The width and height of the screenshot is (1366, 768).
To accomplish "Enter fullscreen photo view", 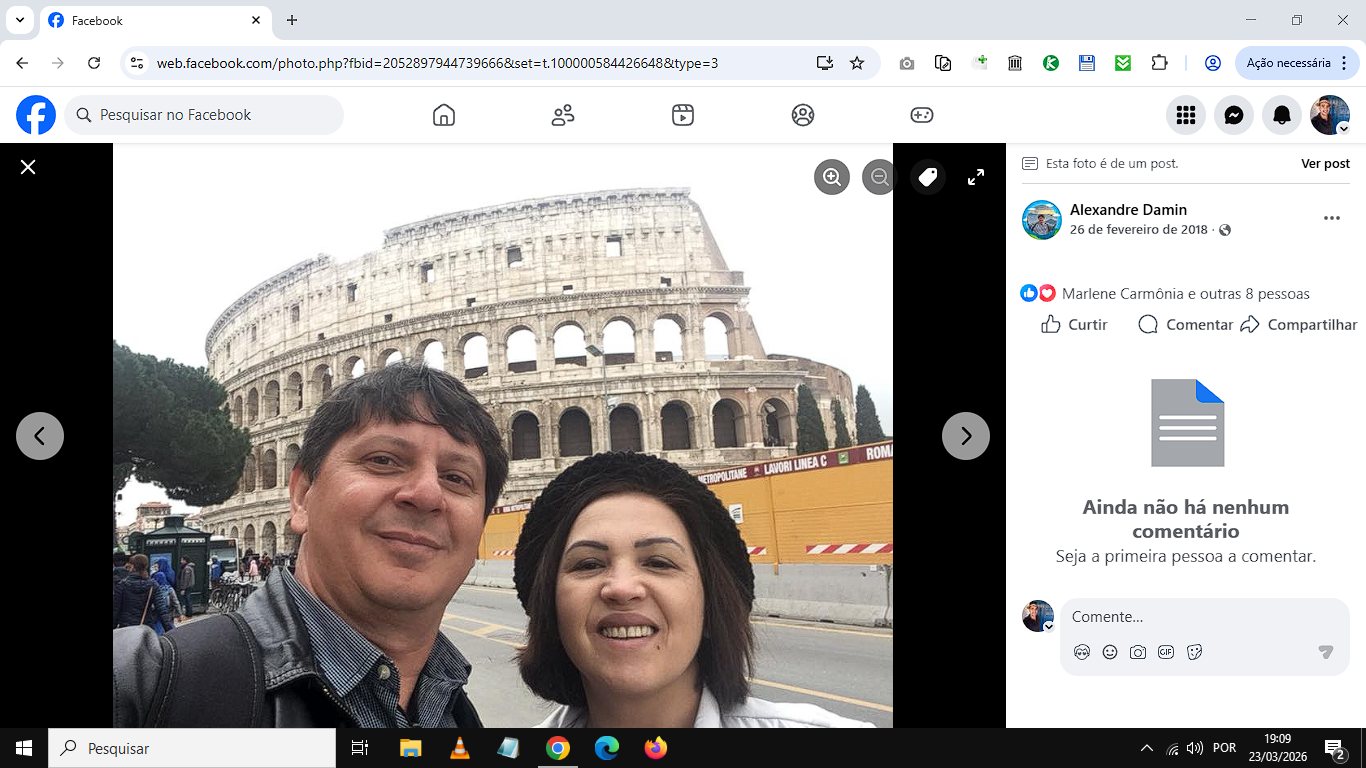I will 976,177.
